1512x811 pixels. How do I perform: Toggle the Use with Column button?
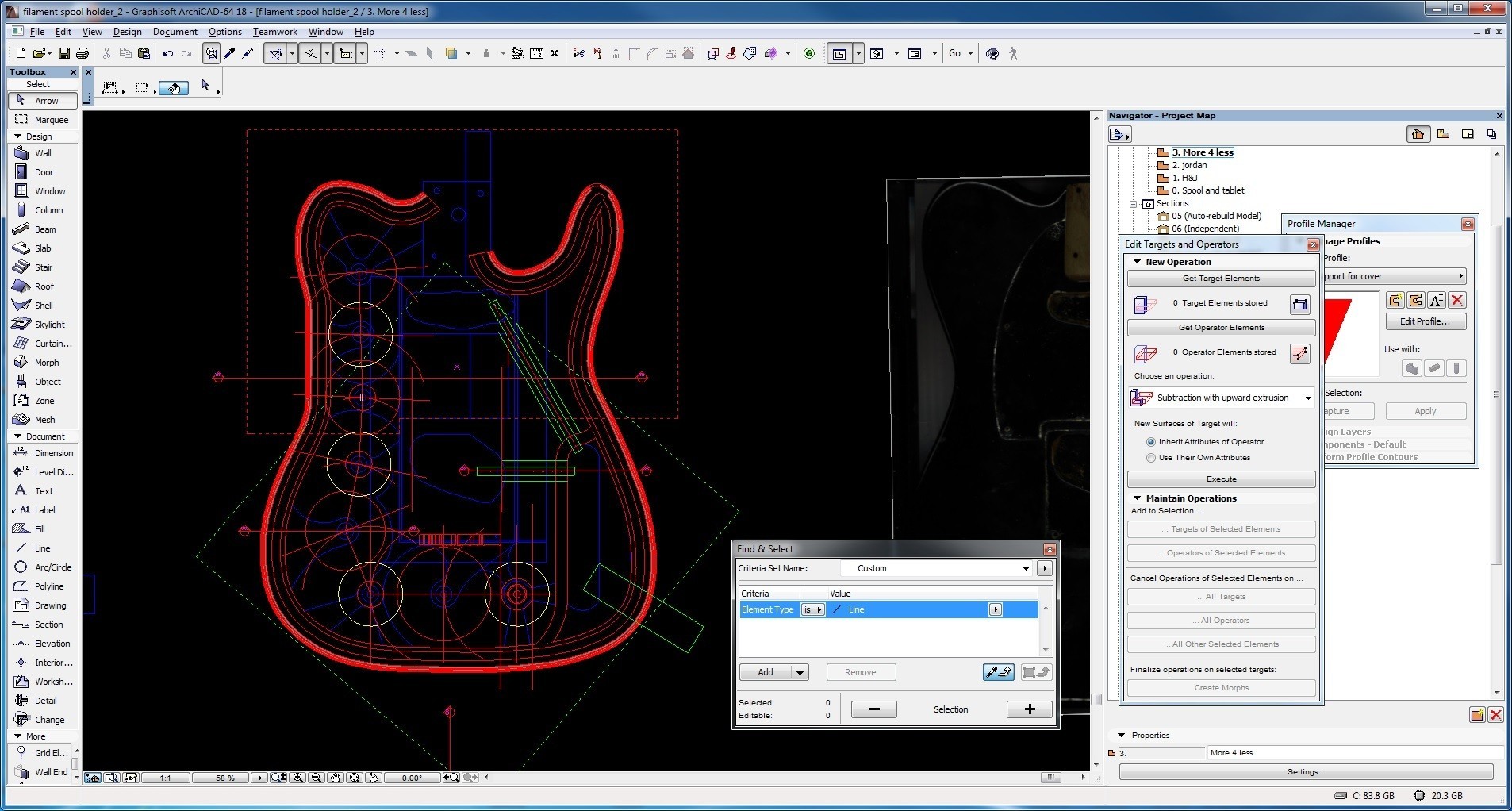pyautogui.click(x=1456, y=368)
